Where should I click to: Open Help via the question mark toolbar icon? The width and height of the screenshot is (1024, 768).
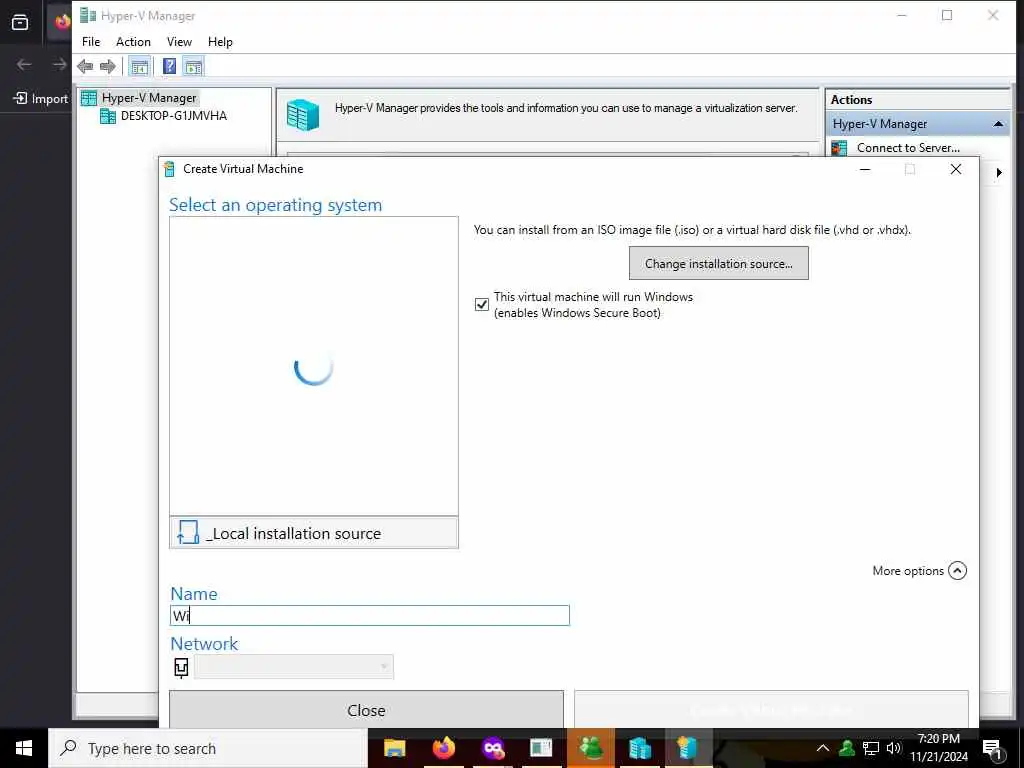pos(169,66)
